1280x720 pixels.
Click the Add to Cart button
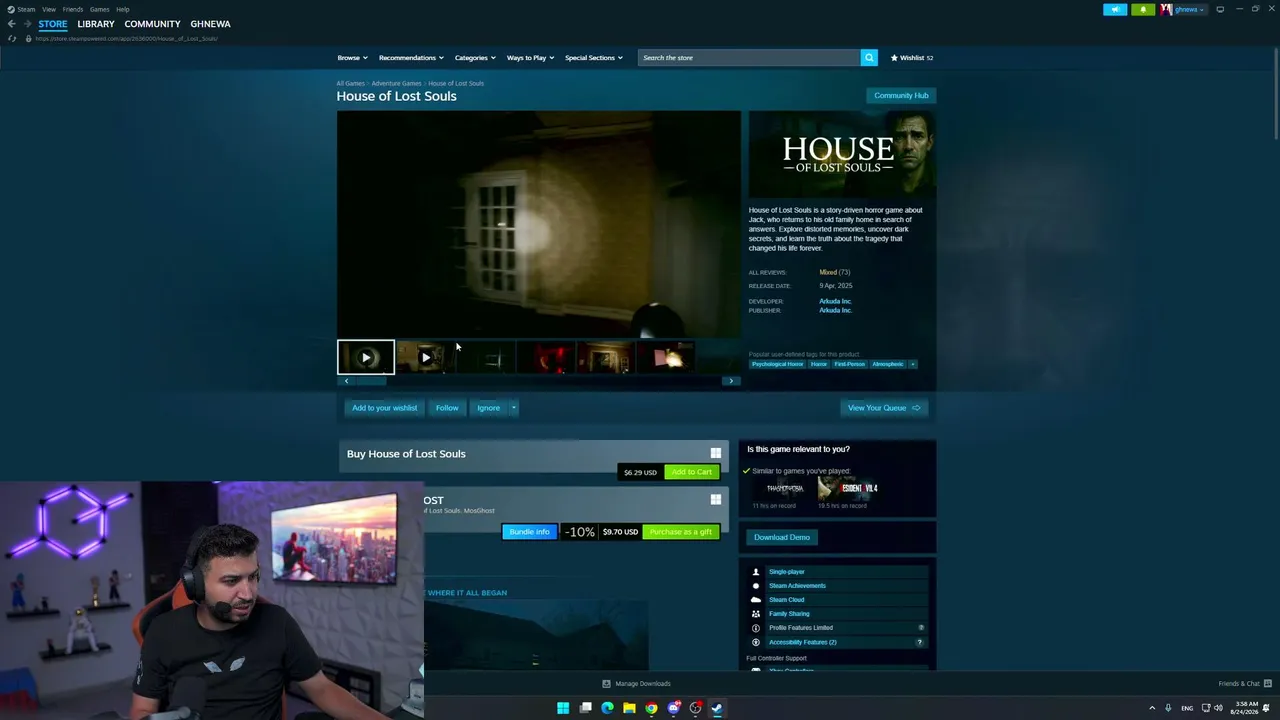pos(691,472)
